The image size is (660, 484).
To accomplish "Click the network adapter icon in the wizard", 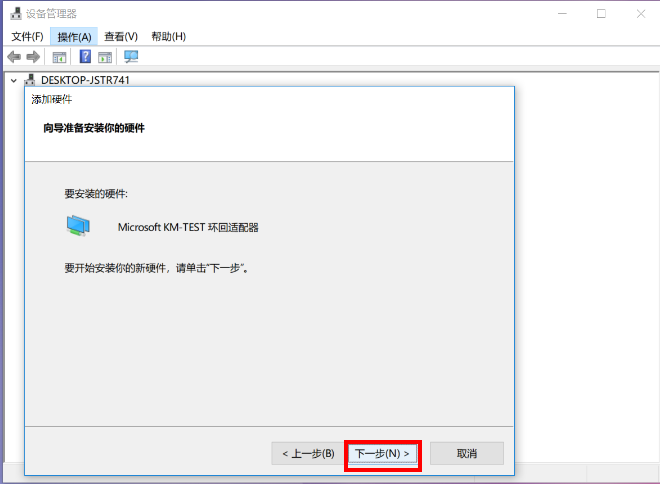I will [78, 226].
